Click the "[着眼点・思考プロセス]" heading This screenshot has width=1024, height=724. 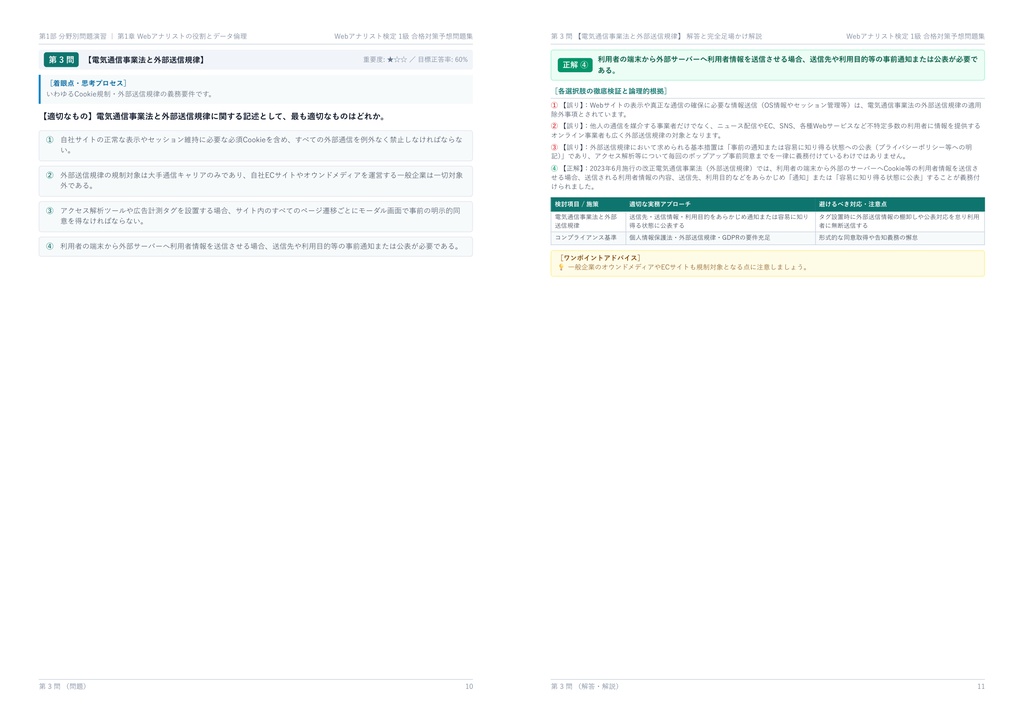[x=88, y=83]
